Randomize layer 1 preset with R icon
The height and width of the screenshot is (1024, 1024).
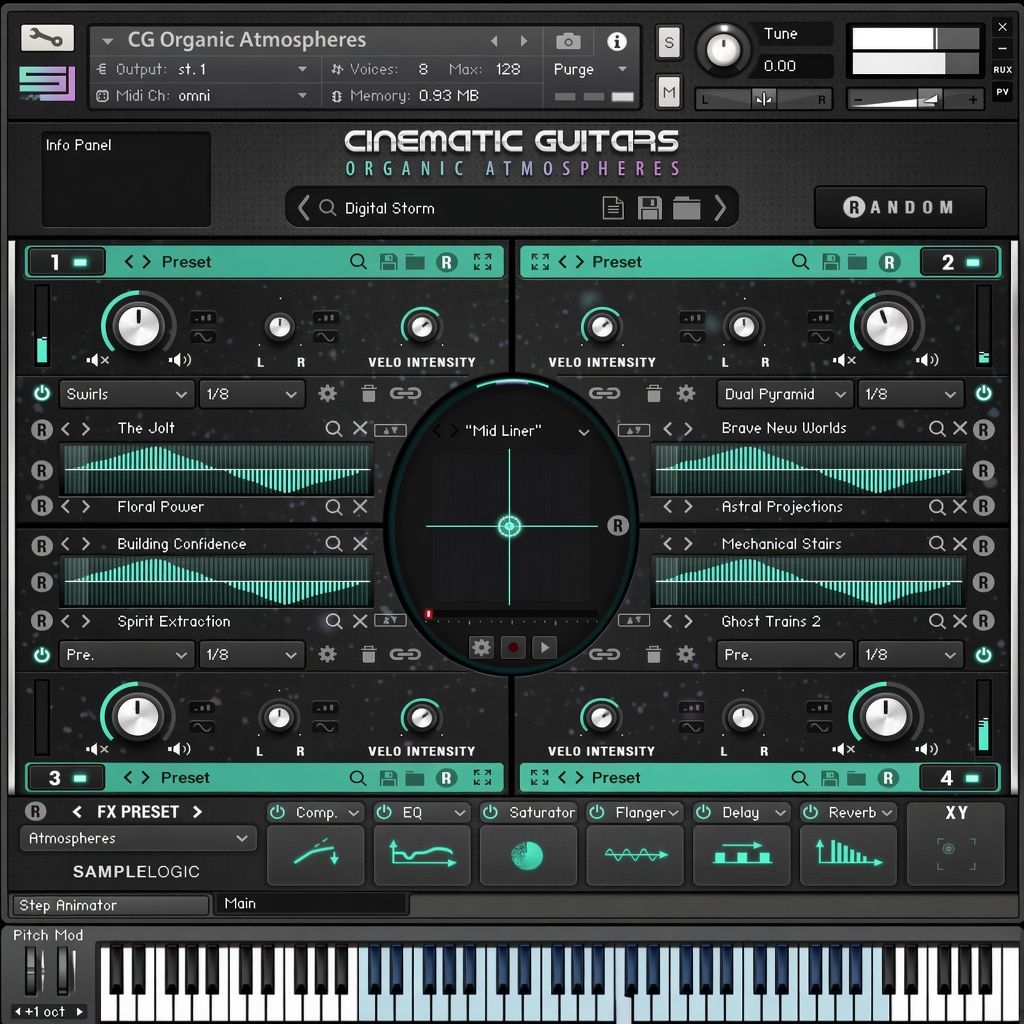(446, 262)
